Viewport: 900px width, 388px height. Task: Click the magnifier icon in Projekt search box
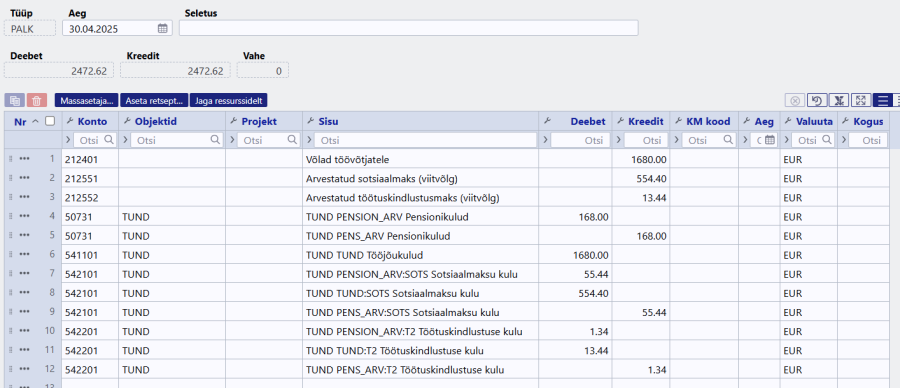[292, 139]
